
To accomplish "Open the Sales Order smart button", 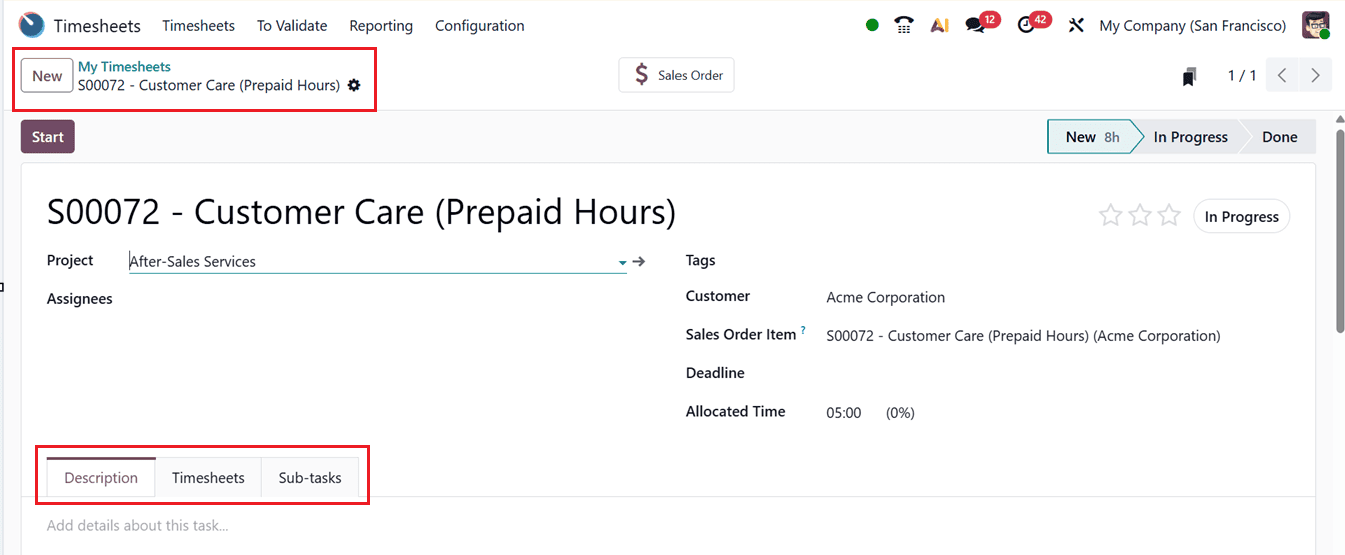I will (x=677, y=75).
